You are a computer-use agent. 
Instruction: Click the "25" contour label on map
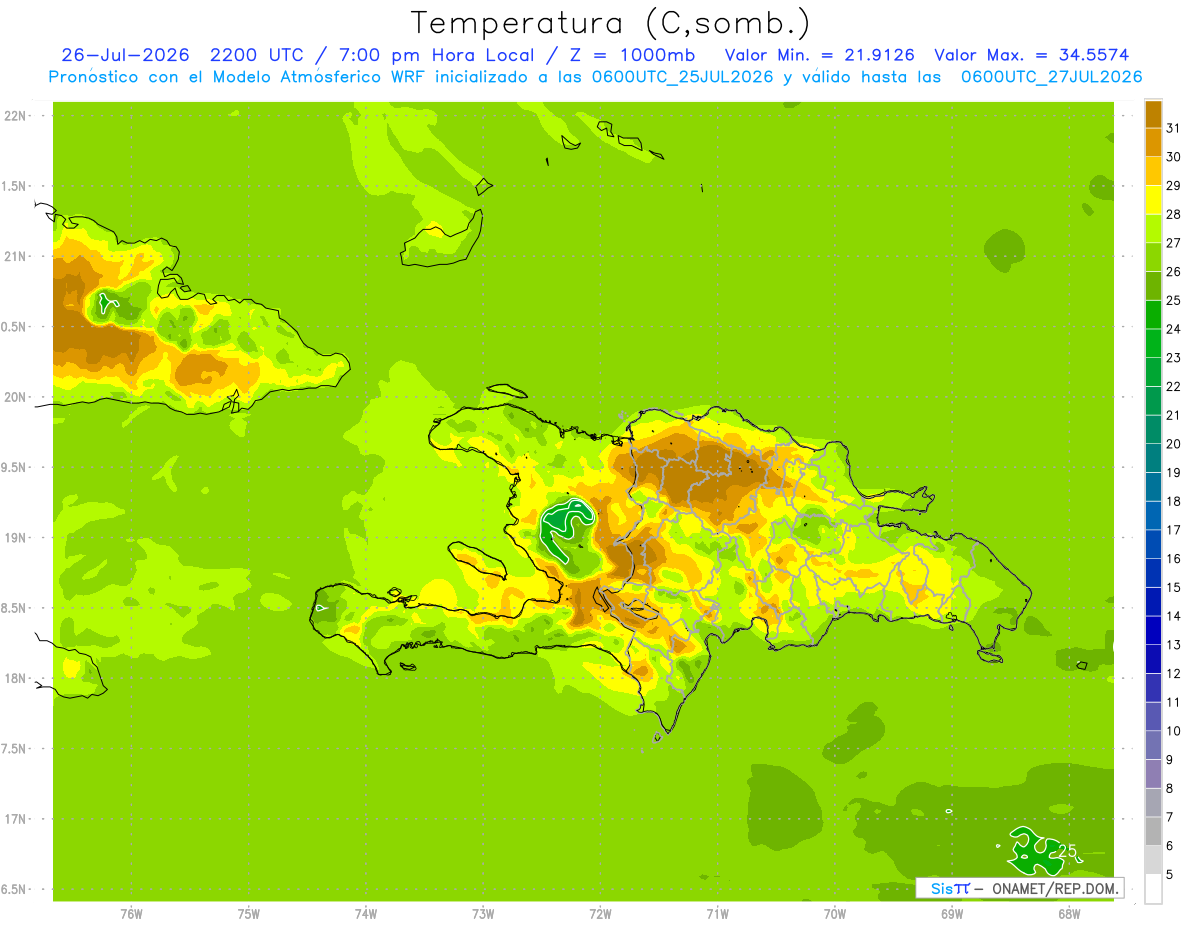(x=1067, y=852)
